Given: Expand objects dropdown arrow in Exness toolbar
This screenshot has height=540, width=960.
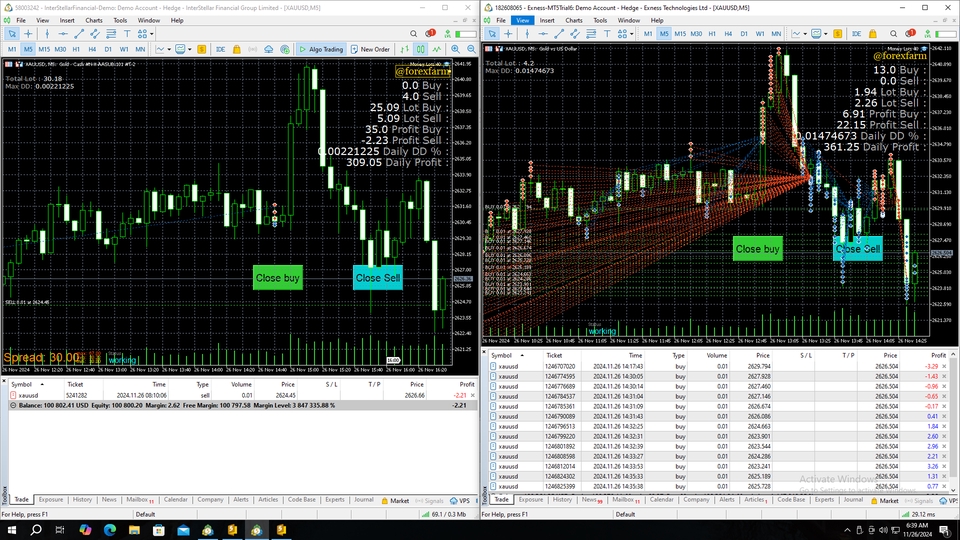Looking at the screenshot, I should click(x=632, y=34).
